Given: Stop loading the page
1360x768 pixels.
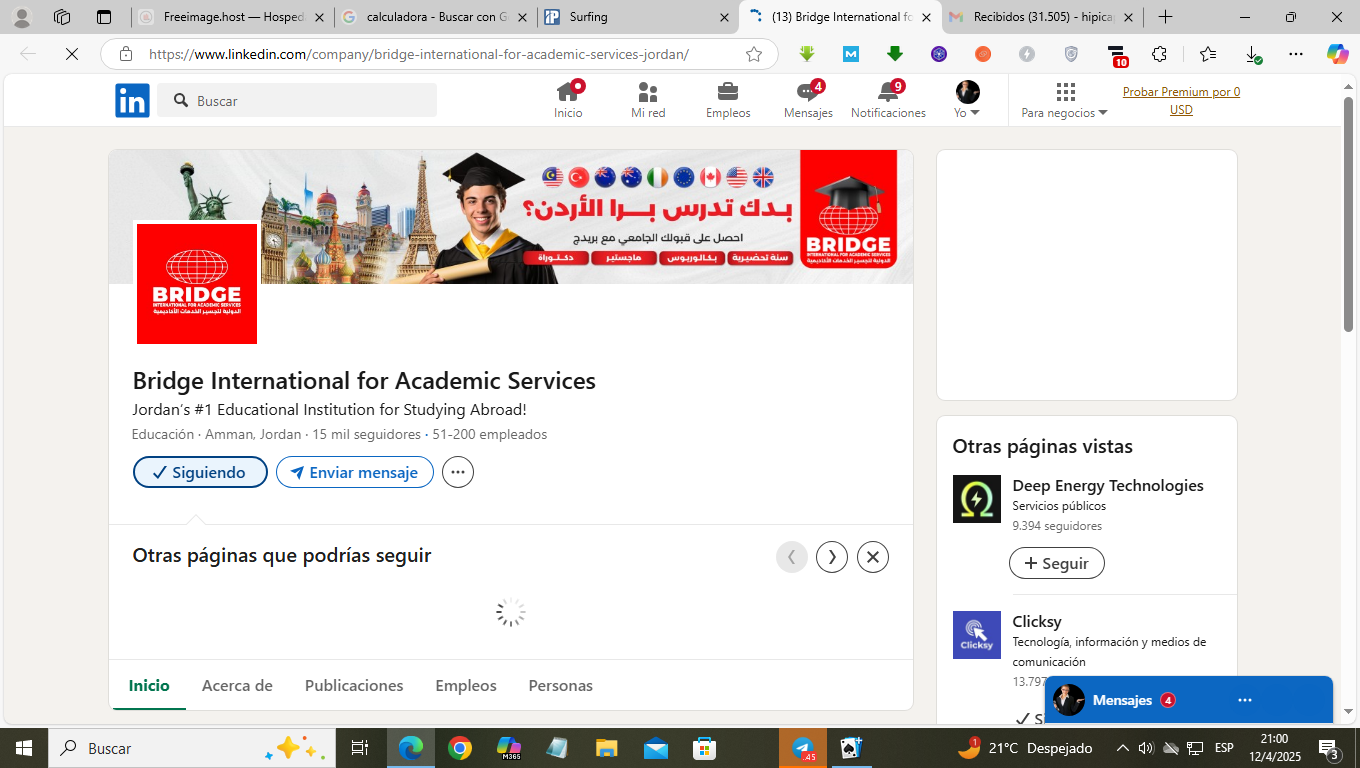Looking at the screenshot, I should coord(72,54).
